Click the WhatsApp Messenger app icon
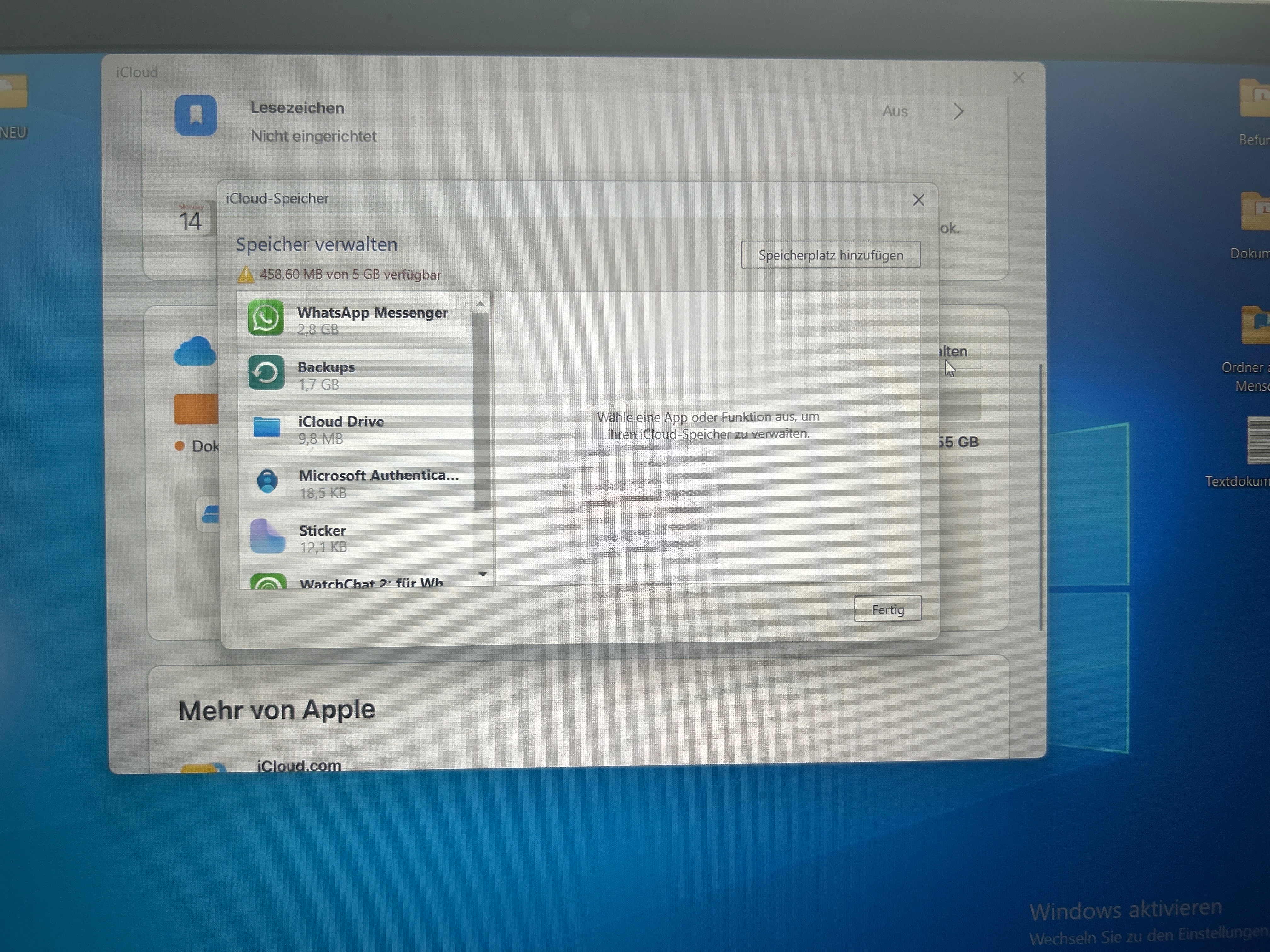This screenshot has width=1270, height=952. [266, 318]
